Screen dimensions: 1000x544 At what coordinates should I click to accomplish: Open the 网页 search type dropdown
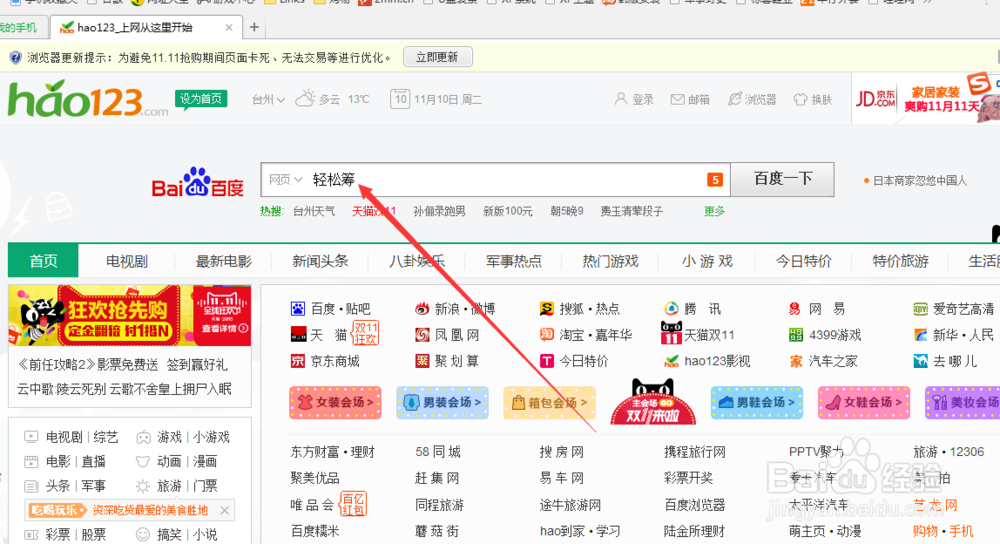[285, 180]
